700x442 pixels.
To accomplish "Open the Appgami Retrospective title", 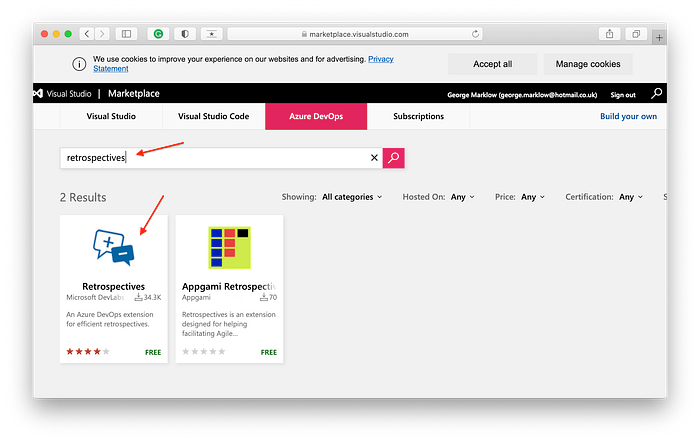I will [229, 286].
